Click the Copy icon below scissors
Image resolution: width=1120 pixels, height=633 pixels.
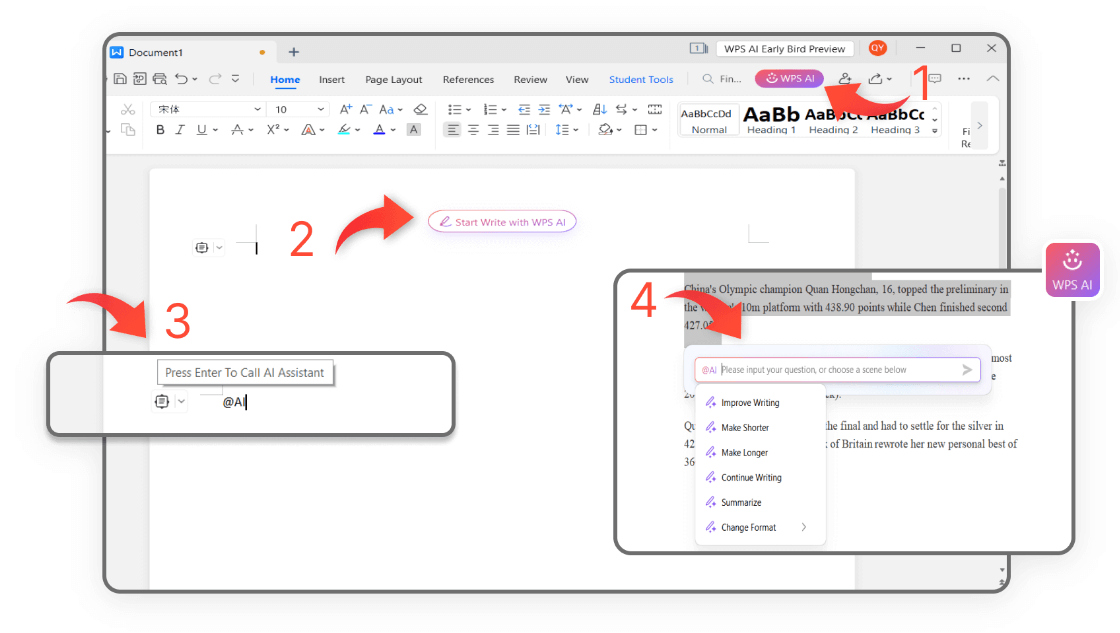128,129
